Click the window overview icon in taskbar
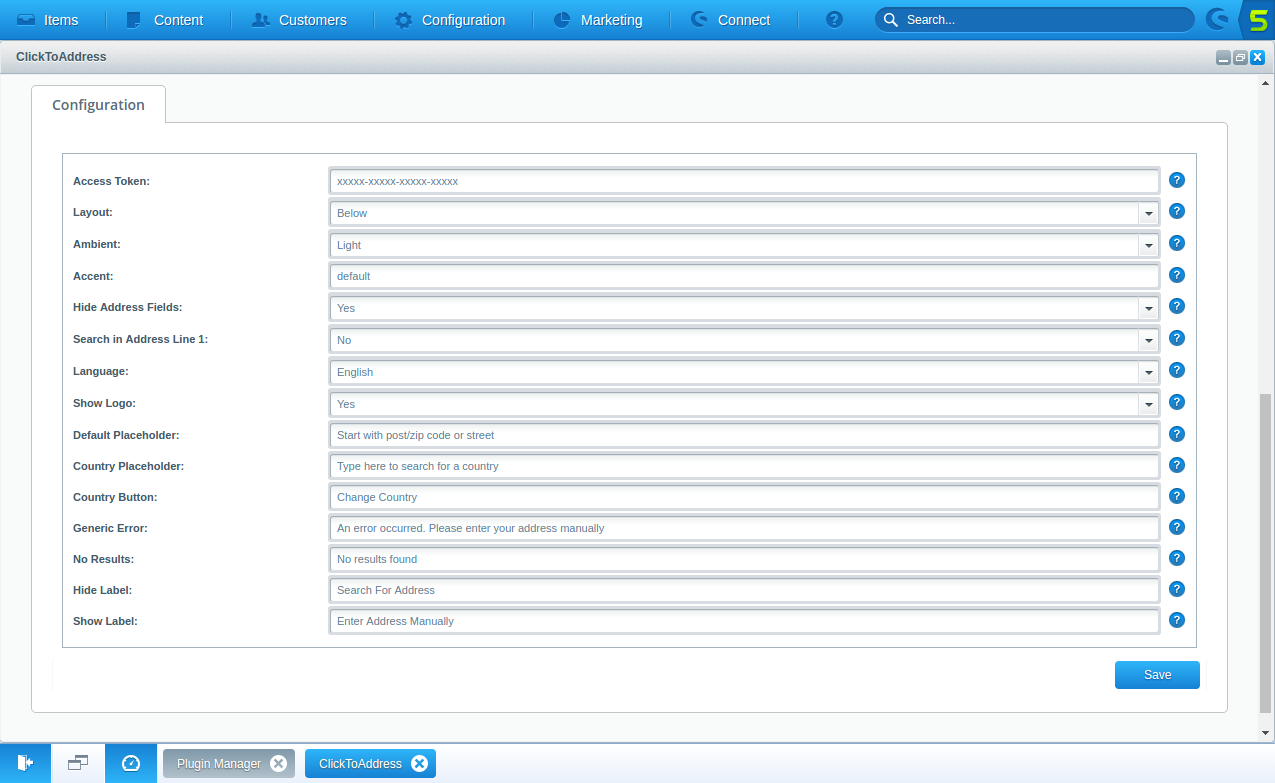 pos(78,763)
